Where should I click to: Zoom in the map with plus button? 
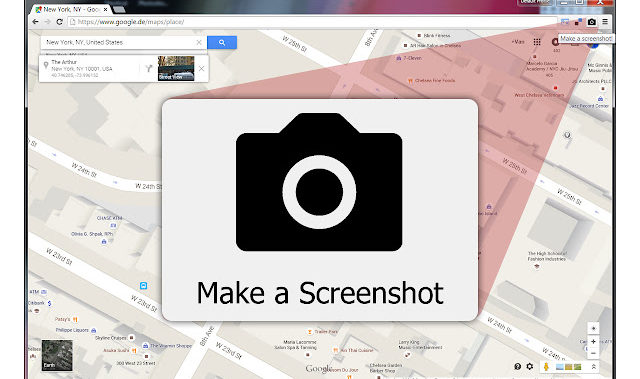pyautogui.click(x=593, y=341)
